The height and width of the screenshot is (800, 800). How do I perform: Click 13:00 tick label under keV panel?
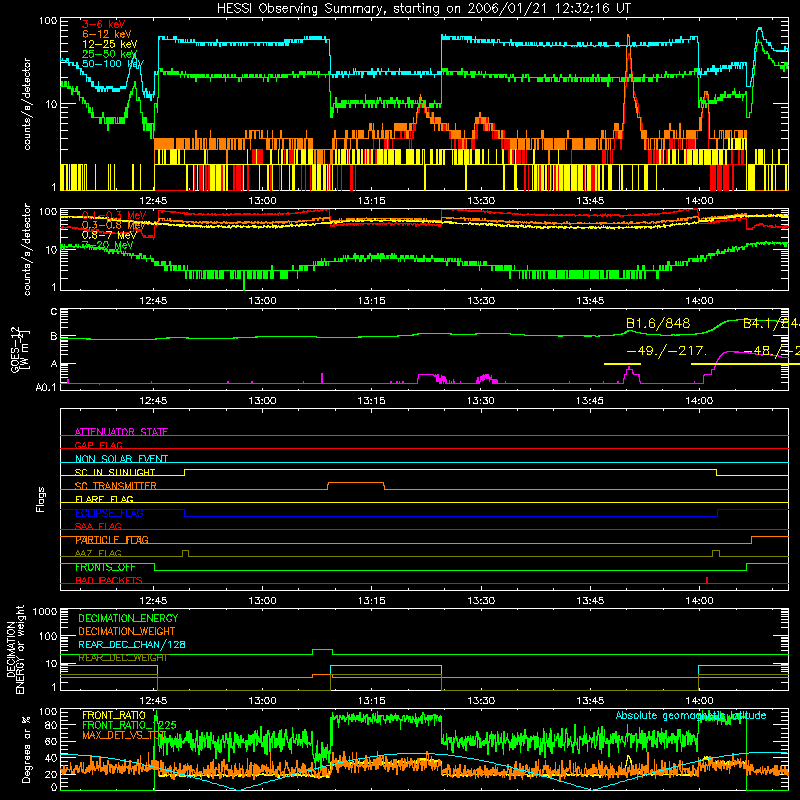pyautogui.click(x=262, y=201)
